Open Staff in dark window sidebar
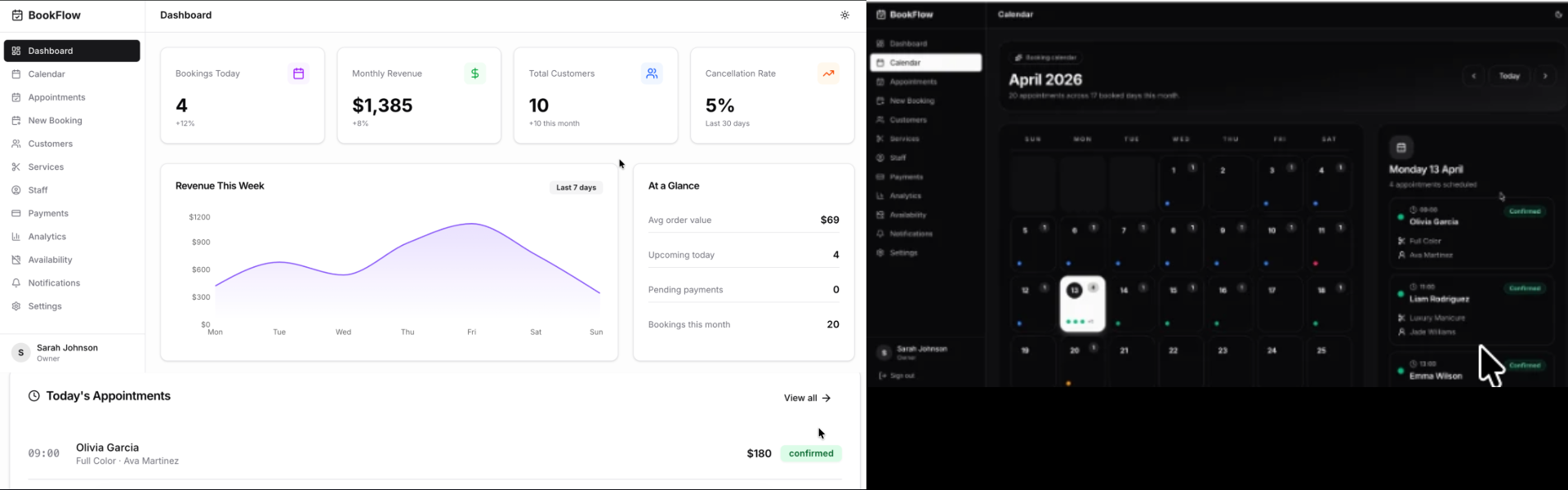 click(x=926, y=158)
